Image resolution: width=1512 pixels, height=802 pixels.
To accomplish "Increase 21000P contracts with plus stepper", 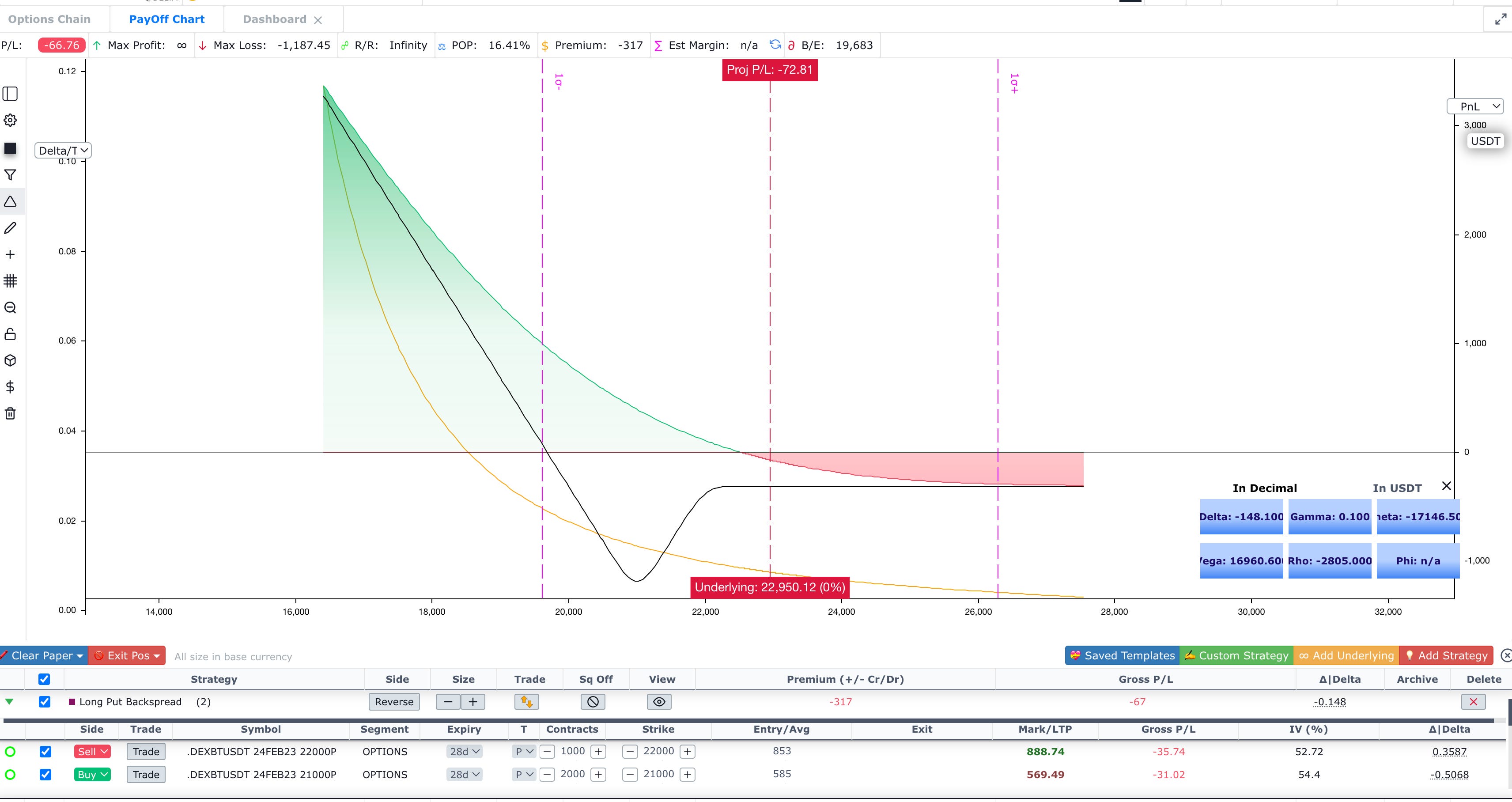I will pyautogui.click(x=598, y=775).
